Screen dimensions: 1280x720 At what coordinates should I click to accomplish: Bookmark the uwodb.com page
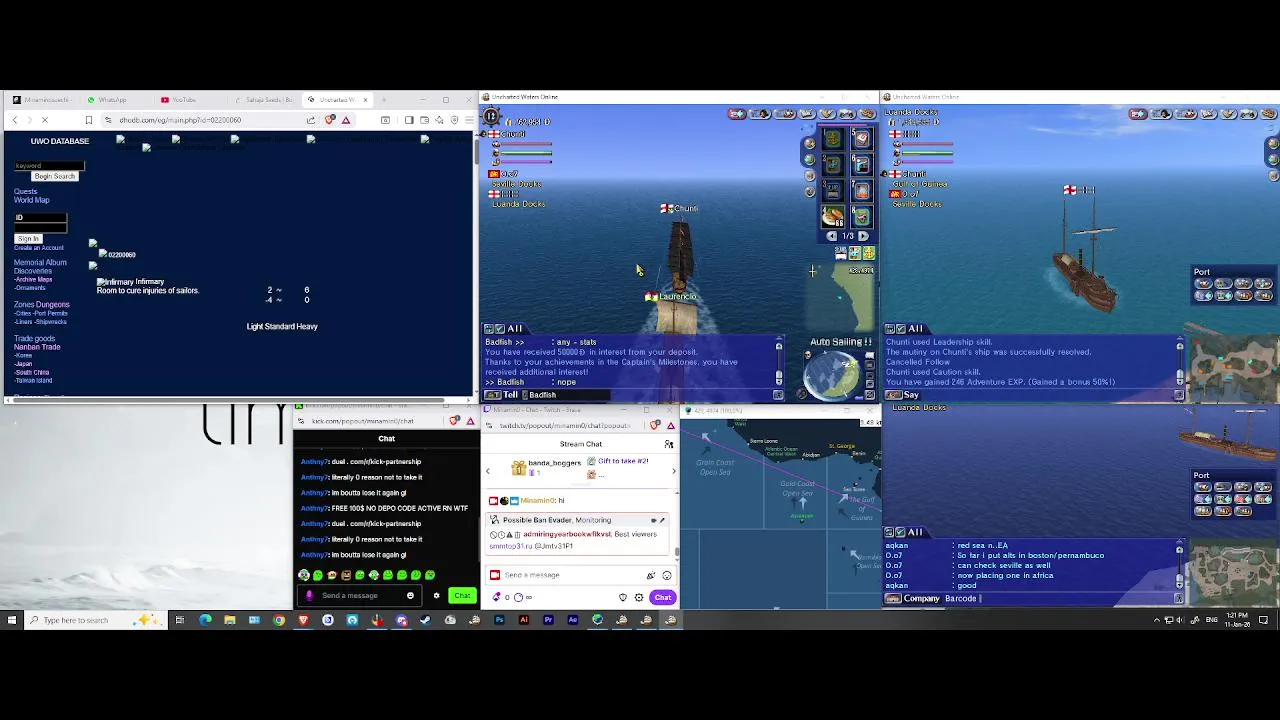[88, 120]
